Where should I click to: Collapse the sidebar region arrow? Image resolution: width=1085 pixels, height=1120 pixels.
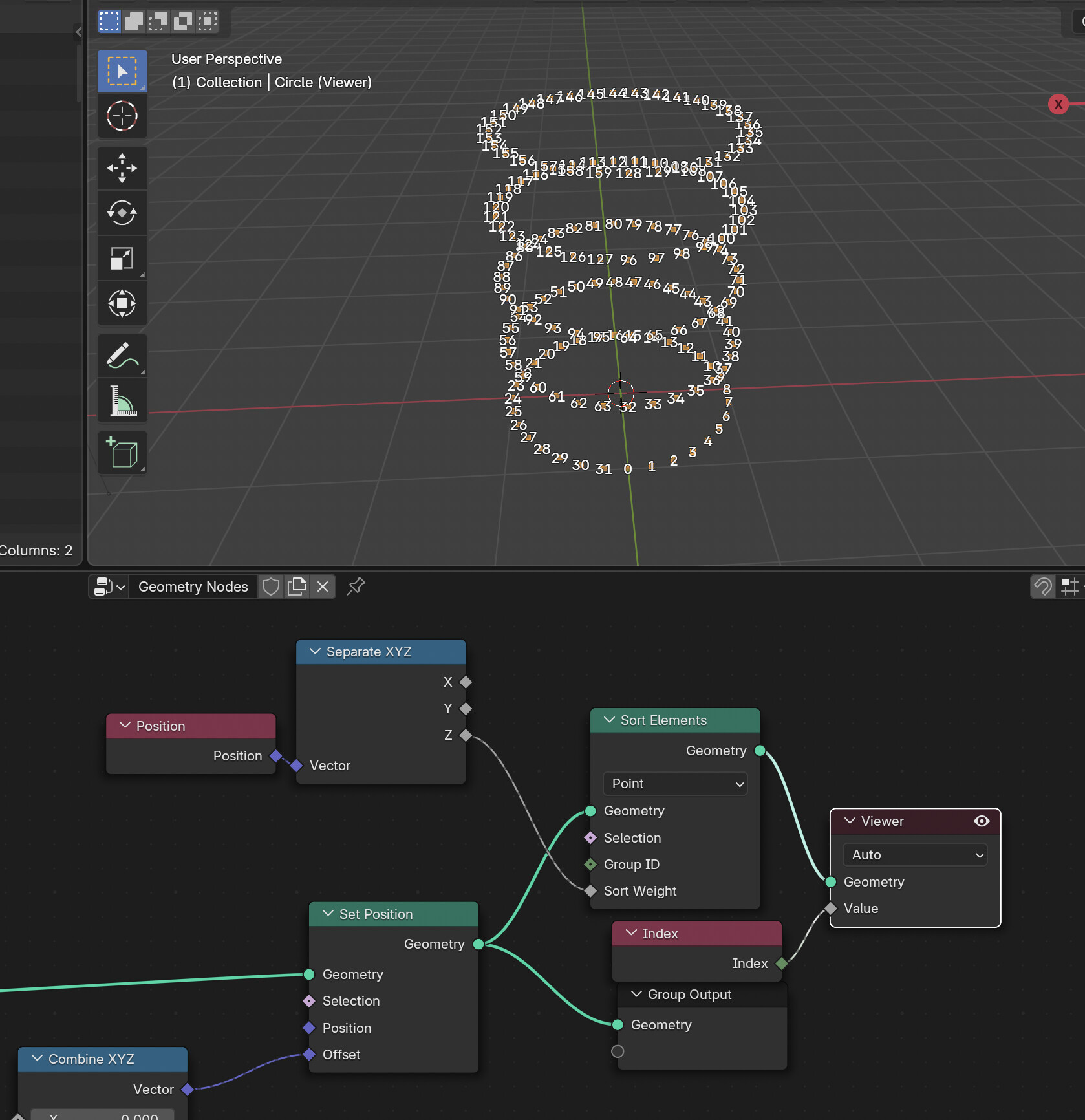click(79, 32)
